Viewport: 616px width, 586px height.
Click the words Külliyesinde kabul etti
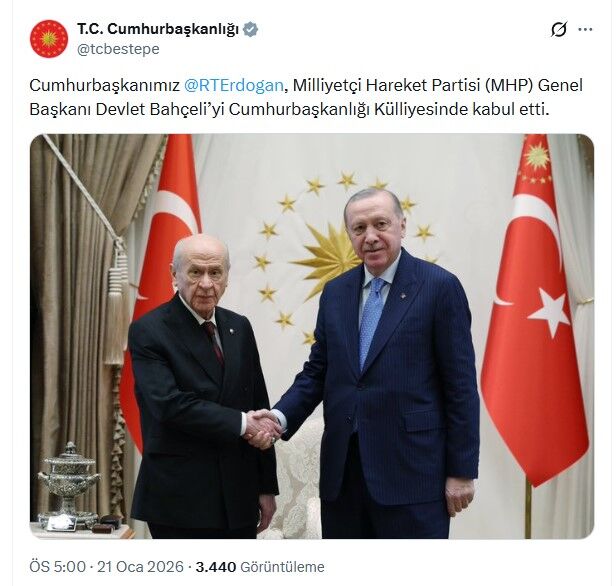pyautogui.click(x=461, y=110)
